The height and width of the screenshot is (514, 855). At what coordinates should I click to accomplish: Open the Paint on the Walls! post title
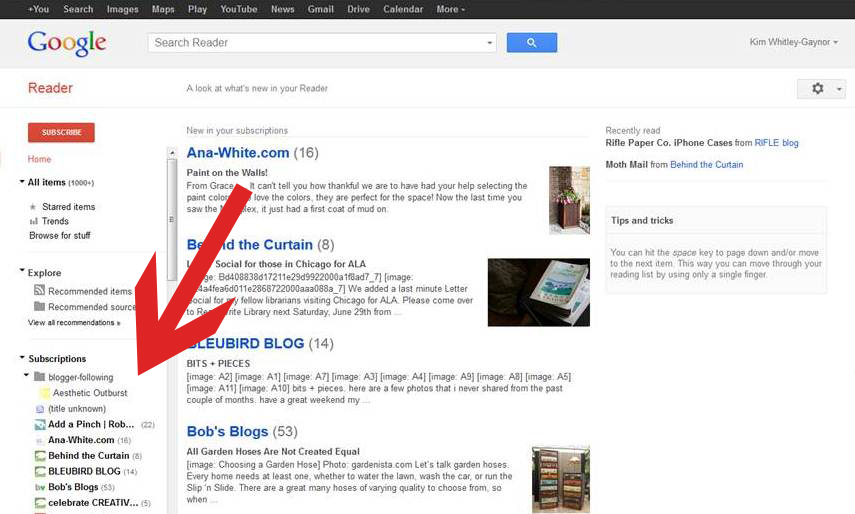227,173
